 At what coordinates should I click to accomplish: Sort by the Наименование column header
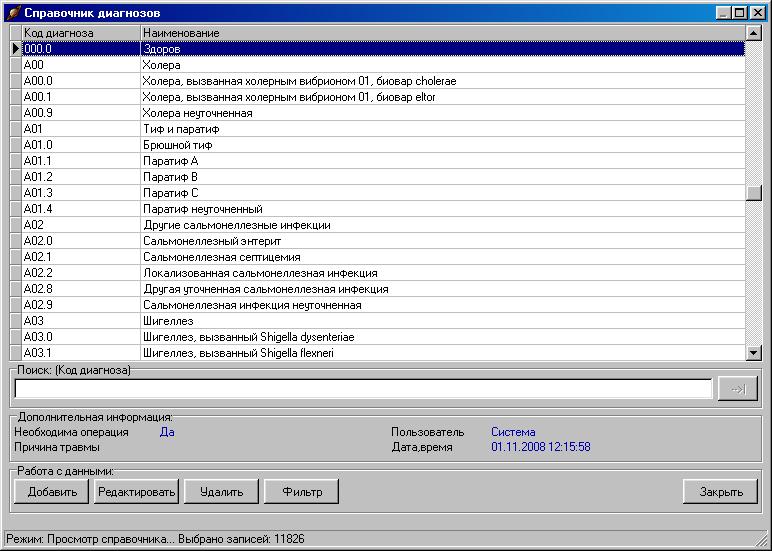[443, 33]
